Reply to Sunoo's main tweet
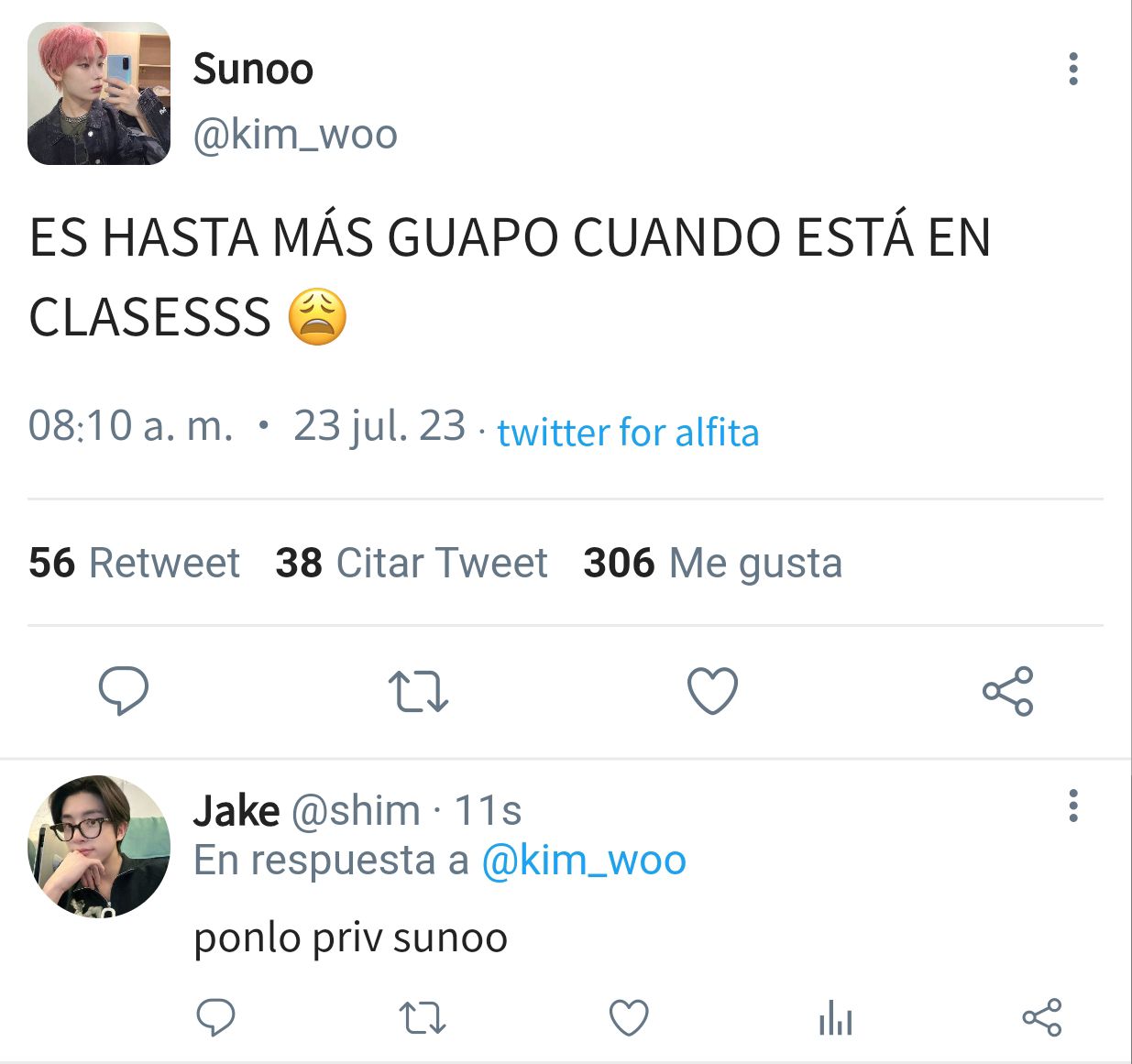Image resolution: width=1132 pixels, height=1064 pixels. (x=124, y=691)
